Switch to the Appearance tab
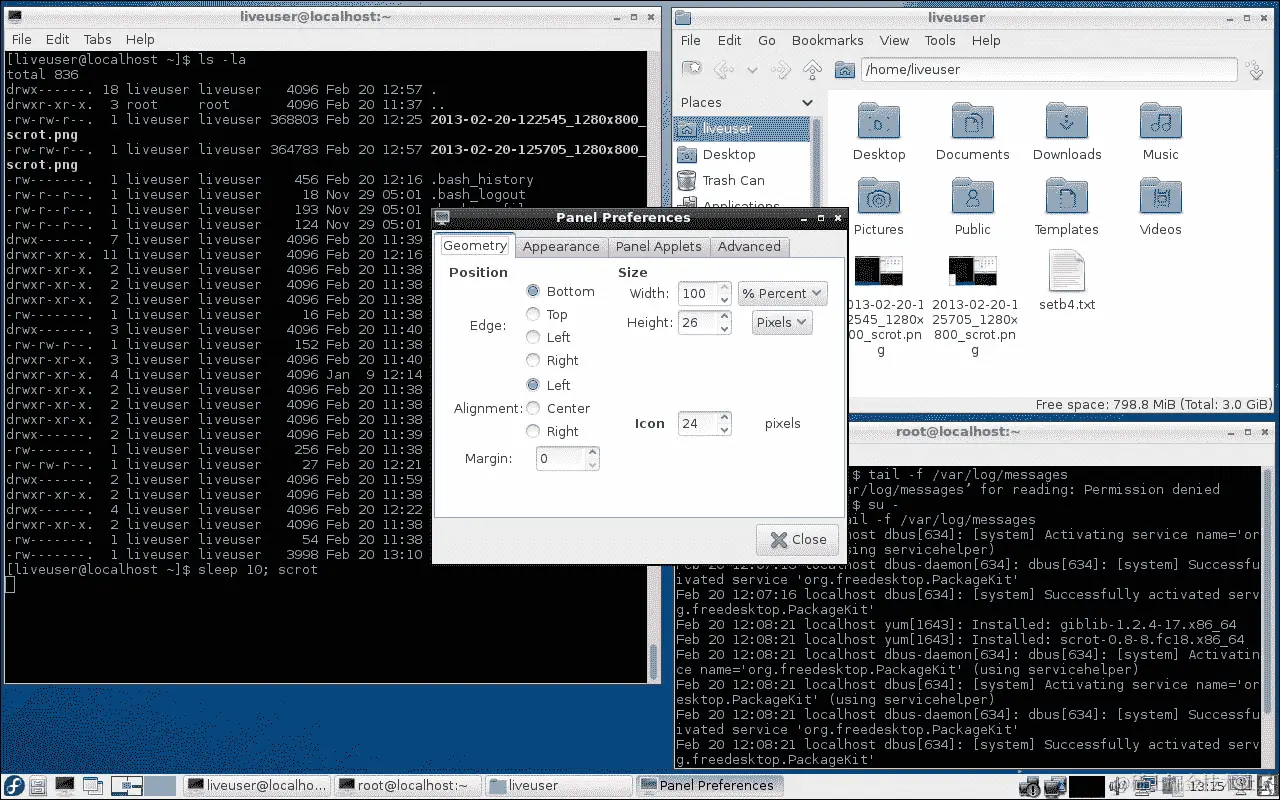1280x800 pixels. 561,246
